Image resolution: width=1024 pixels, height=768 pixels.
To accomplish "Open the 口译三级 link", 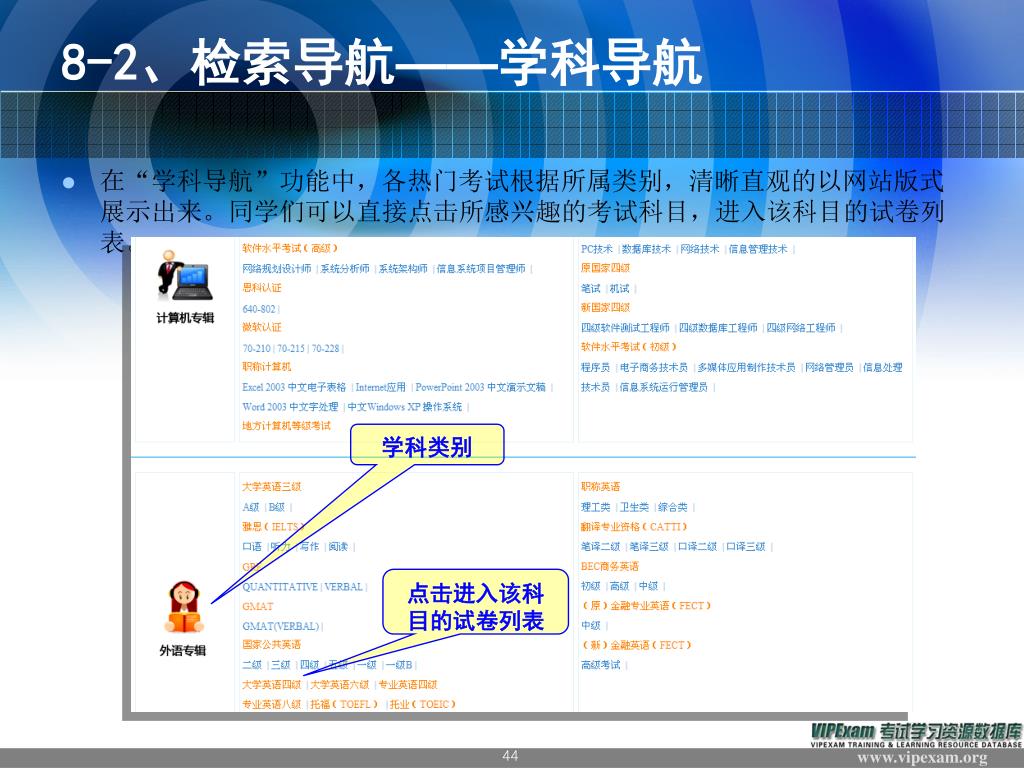I will [x=745, y=547].
